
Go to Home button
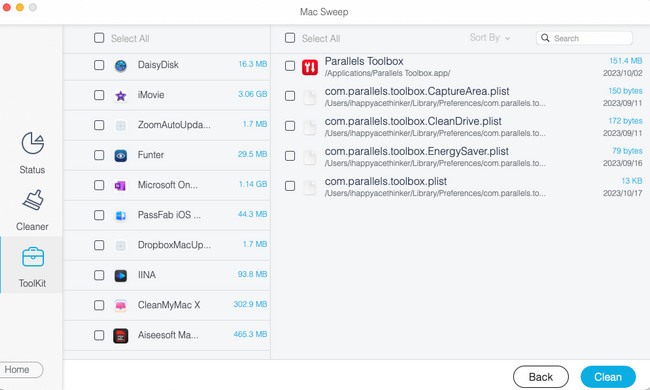click(21, 370)
